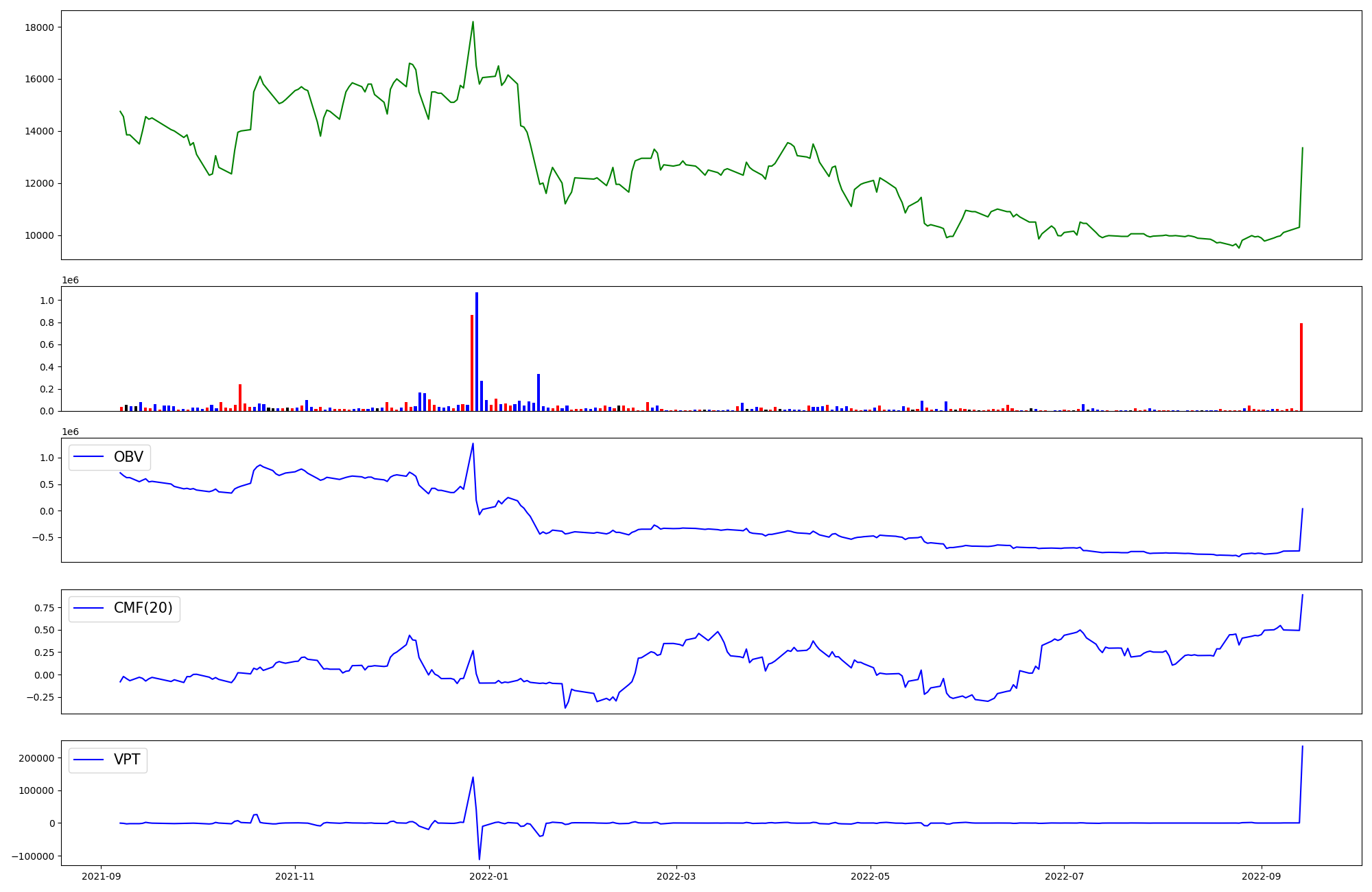Click the 2021-11 x-axis tick label
Screen dimensions: 1372x892
point(295,876)
